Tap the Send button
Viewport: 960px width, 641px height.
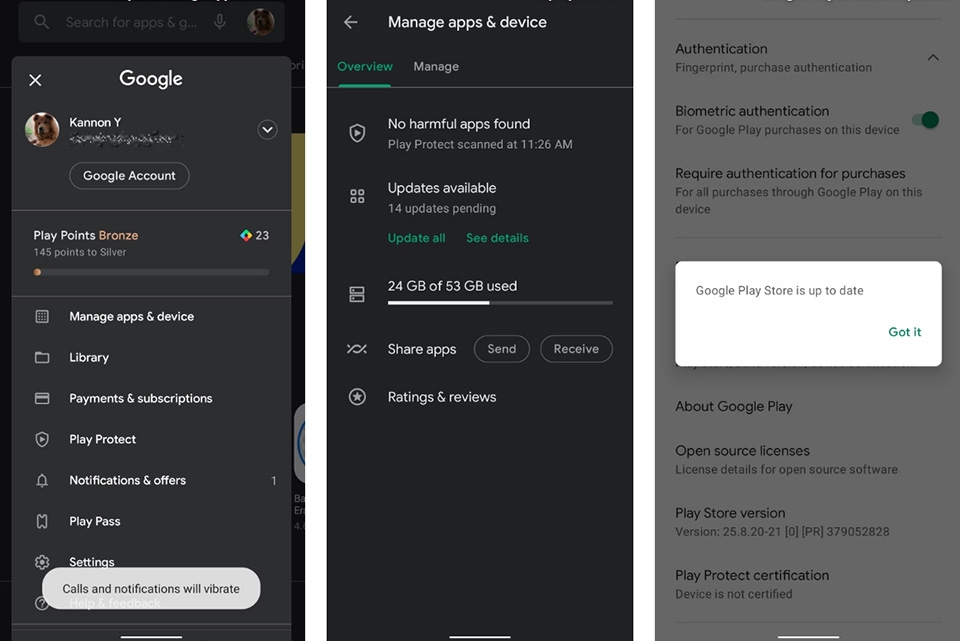[x=501, y=349]
